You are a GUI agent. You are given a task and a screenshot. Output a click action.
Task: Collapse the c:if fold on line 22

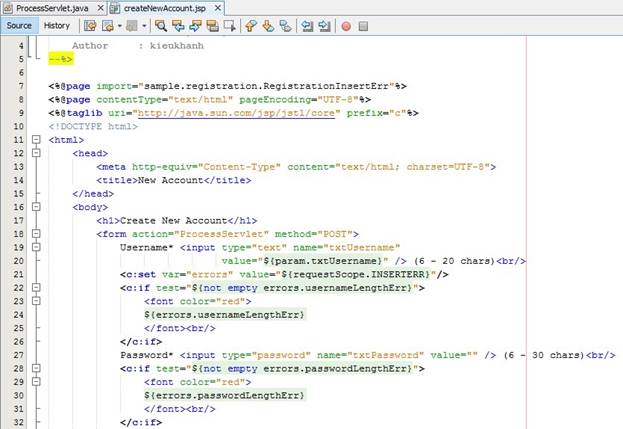coord(36,287)
